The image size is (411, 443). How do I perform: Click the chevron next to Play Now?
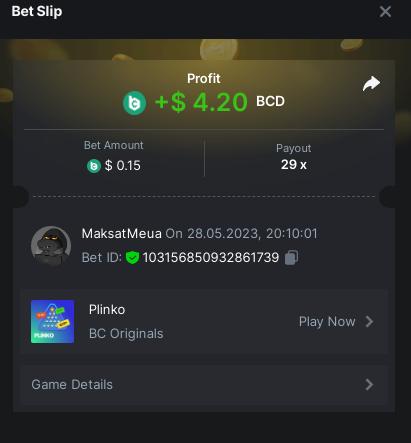click(369, 322)
